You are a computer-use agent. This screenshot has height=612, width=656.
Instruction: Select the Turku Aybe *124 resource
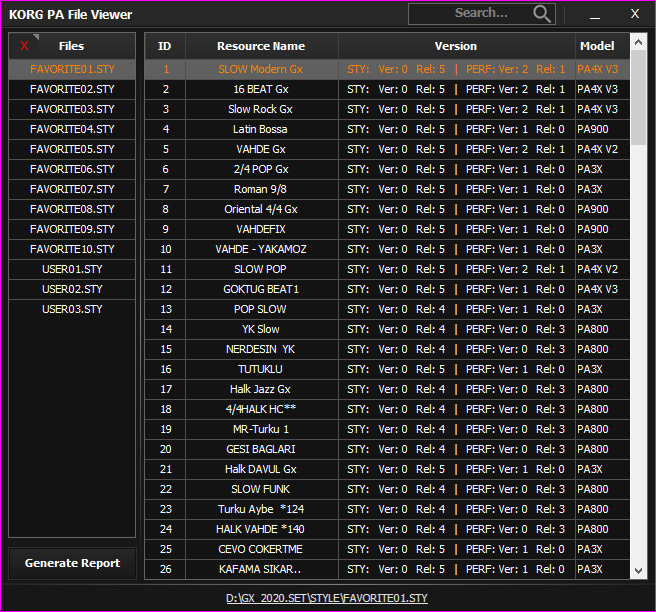261,509
